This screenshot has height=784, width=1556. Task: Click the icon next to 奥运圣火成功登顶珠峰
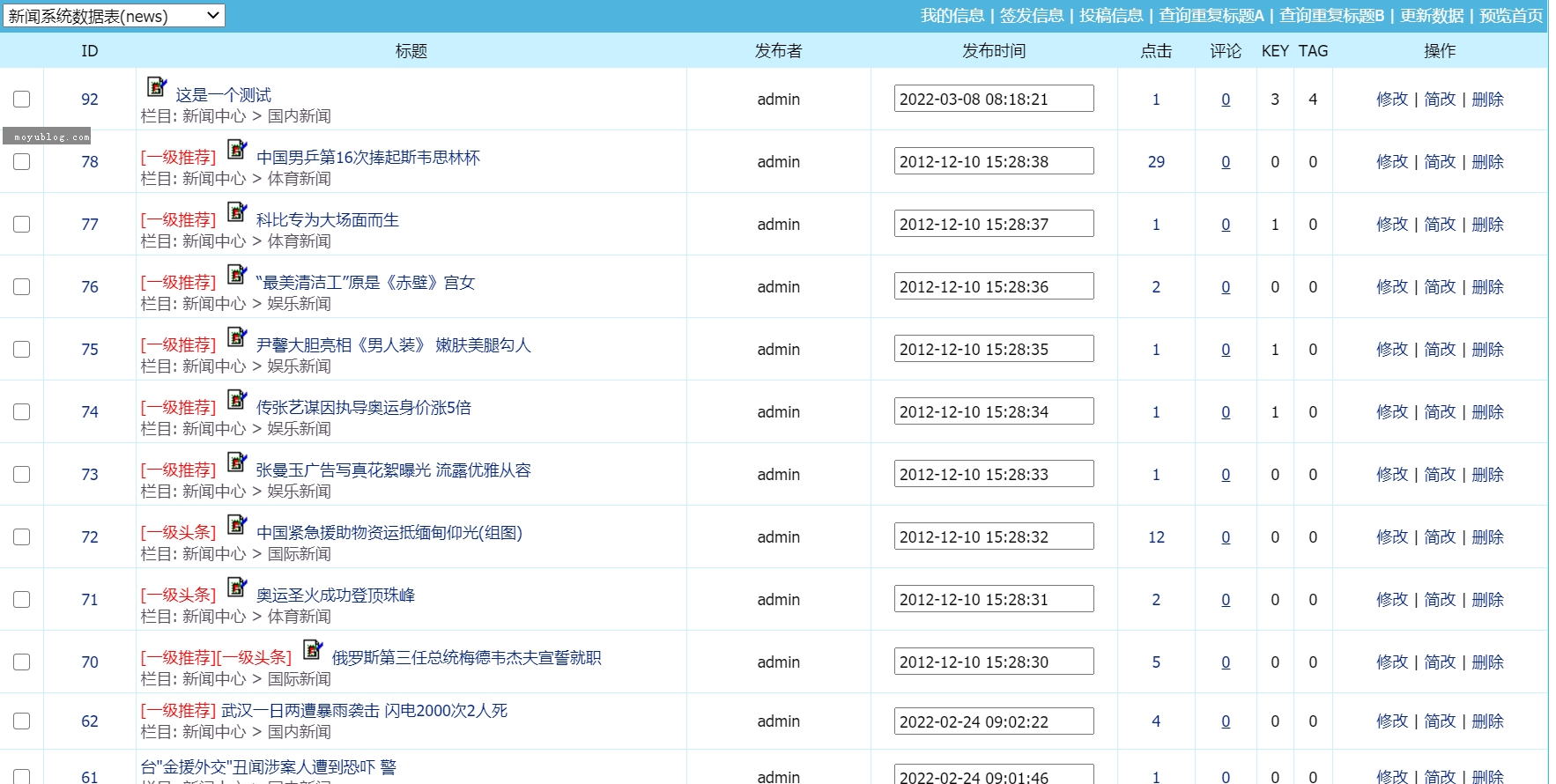pyautogui.click(x=237, y=588)
